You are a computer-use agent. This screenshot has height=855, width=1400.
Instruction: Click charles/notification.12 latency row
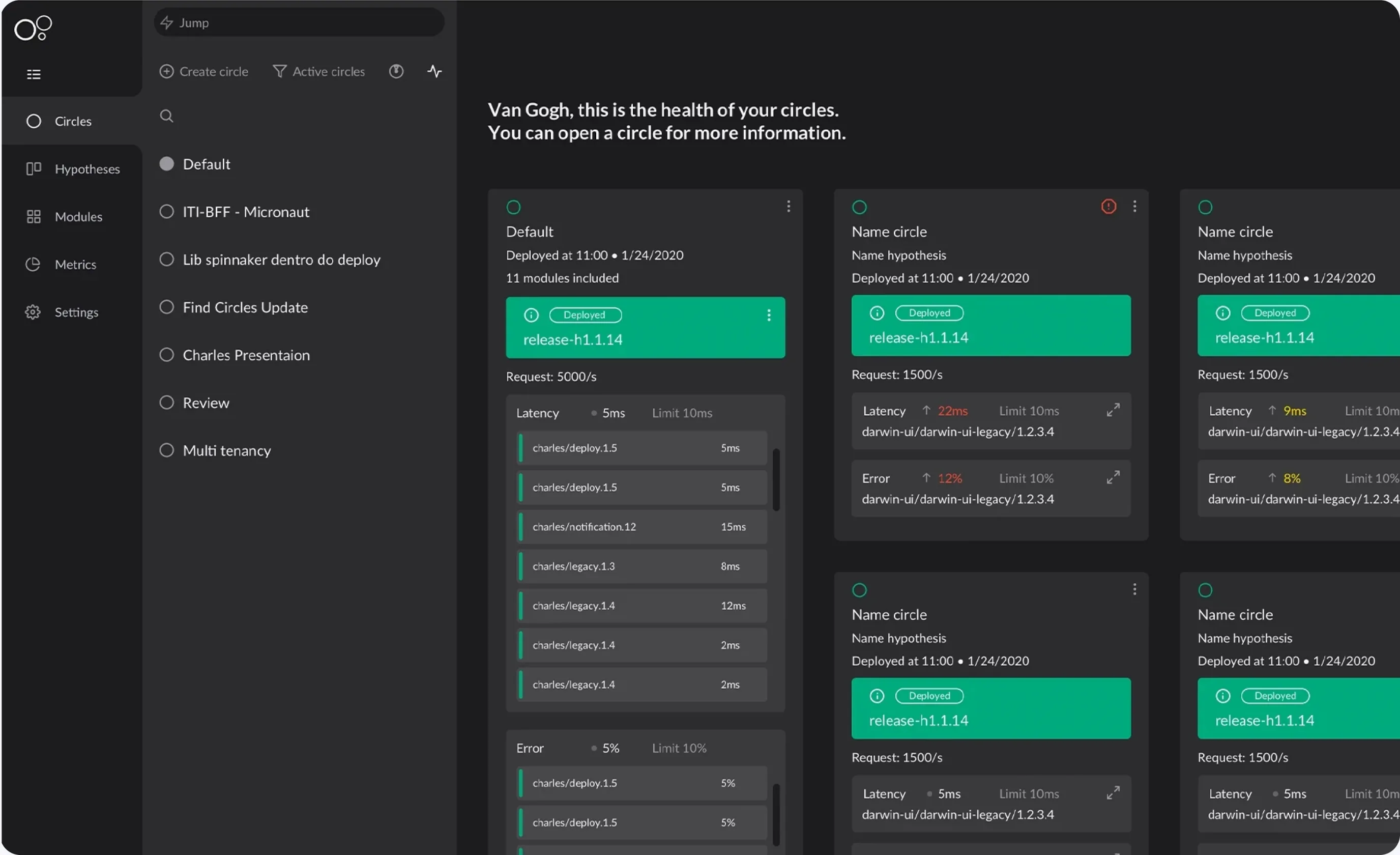point(643,526)
